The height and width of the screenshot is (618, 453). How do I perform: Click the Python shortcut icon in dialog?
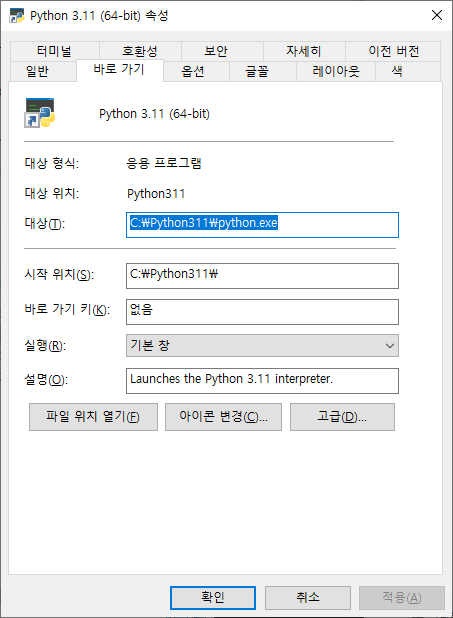pos(40,113)
